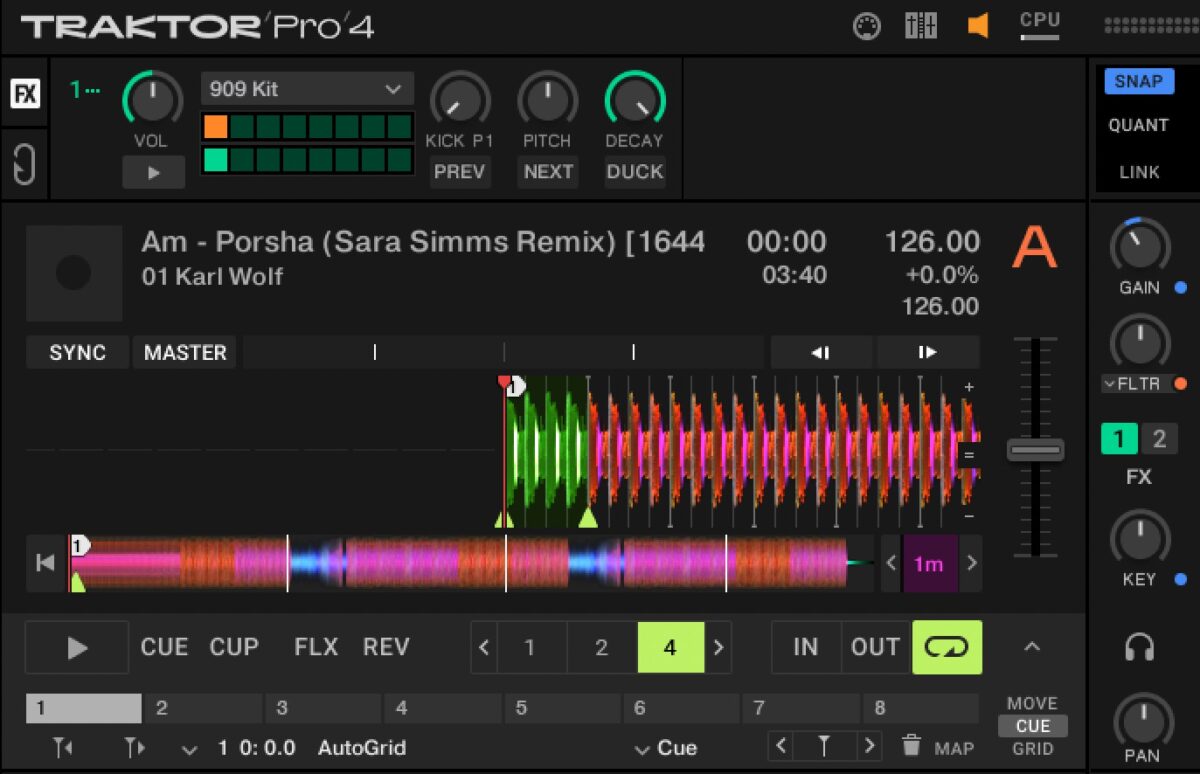Viewport: 1200px width, 774px height.
Task: Enable SYNC on deck A
Action: pos(78,352)
